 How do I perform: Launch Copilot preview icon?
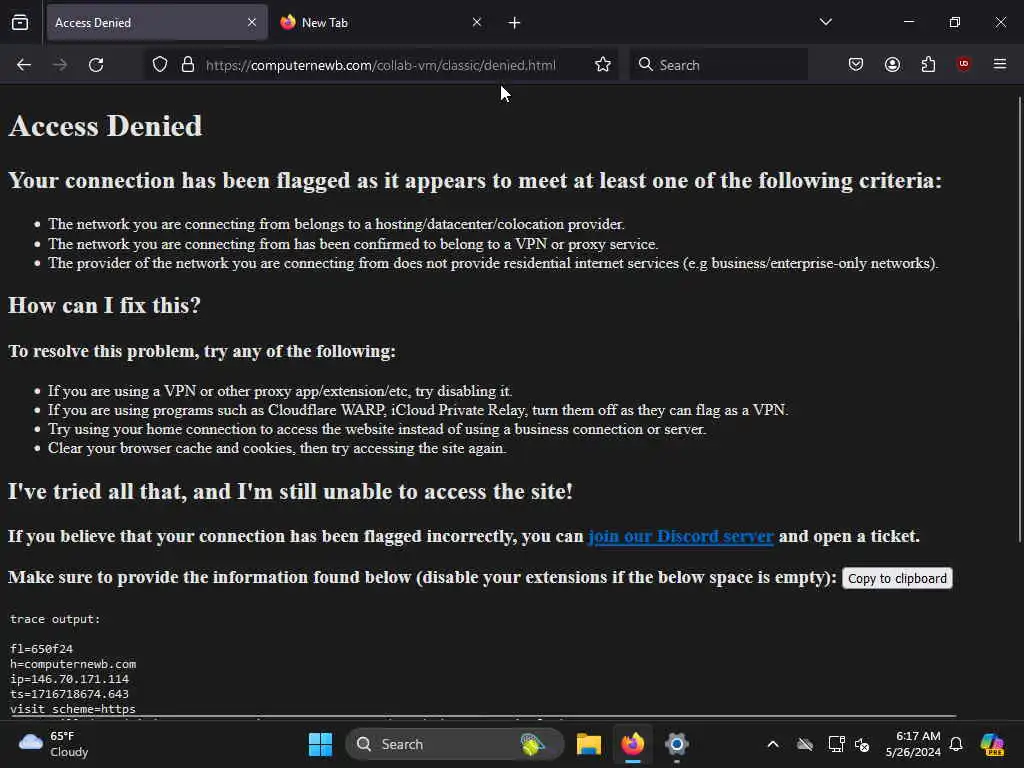click(x=992, y=744)
